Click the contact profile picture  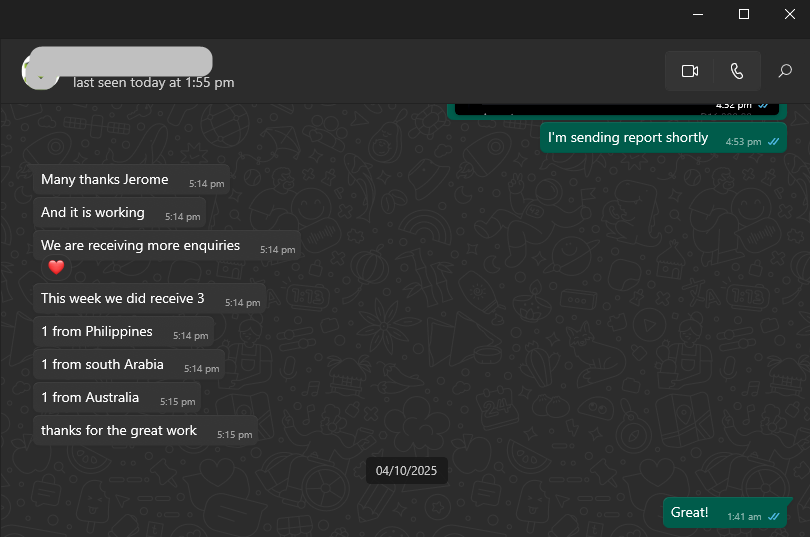[39, 72]
